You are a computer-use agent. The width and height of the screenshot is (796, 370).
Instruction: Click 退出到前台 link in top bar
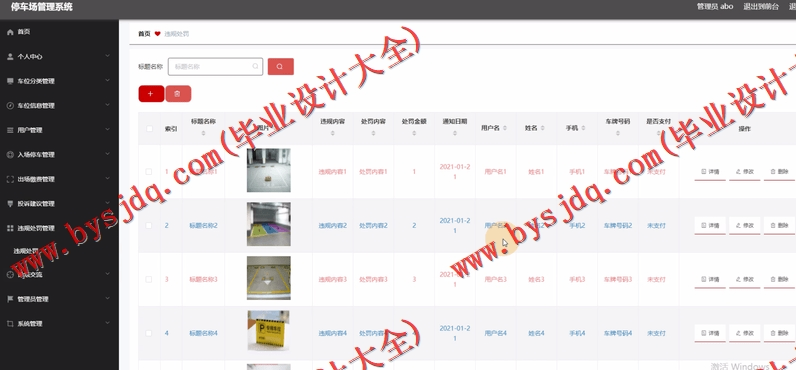point(761,7)
